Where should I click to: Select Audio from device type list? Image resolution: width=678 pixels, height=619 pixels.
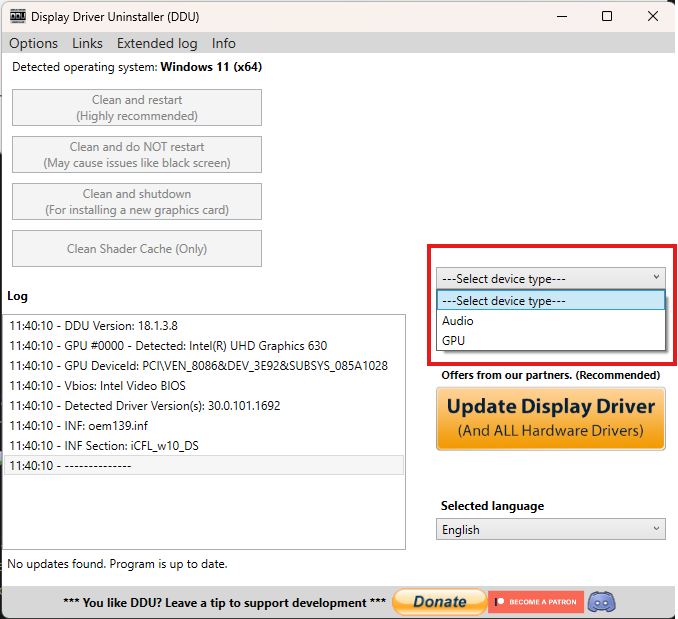point(550,321)
